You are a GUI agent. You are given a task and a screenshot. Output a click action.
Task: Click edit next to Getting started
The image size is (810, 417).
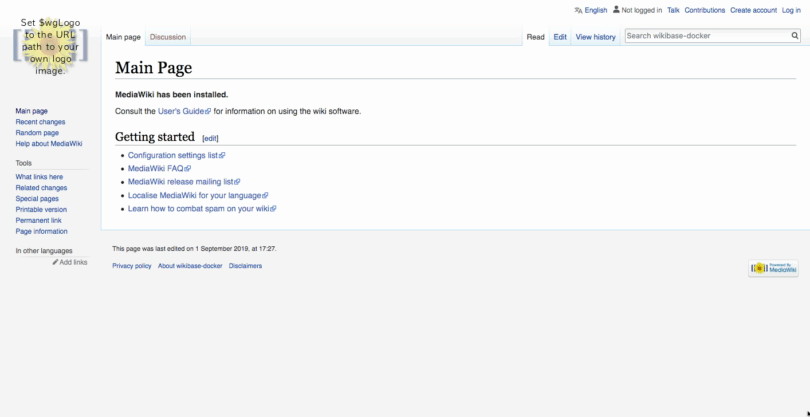(210, 138)
